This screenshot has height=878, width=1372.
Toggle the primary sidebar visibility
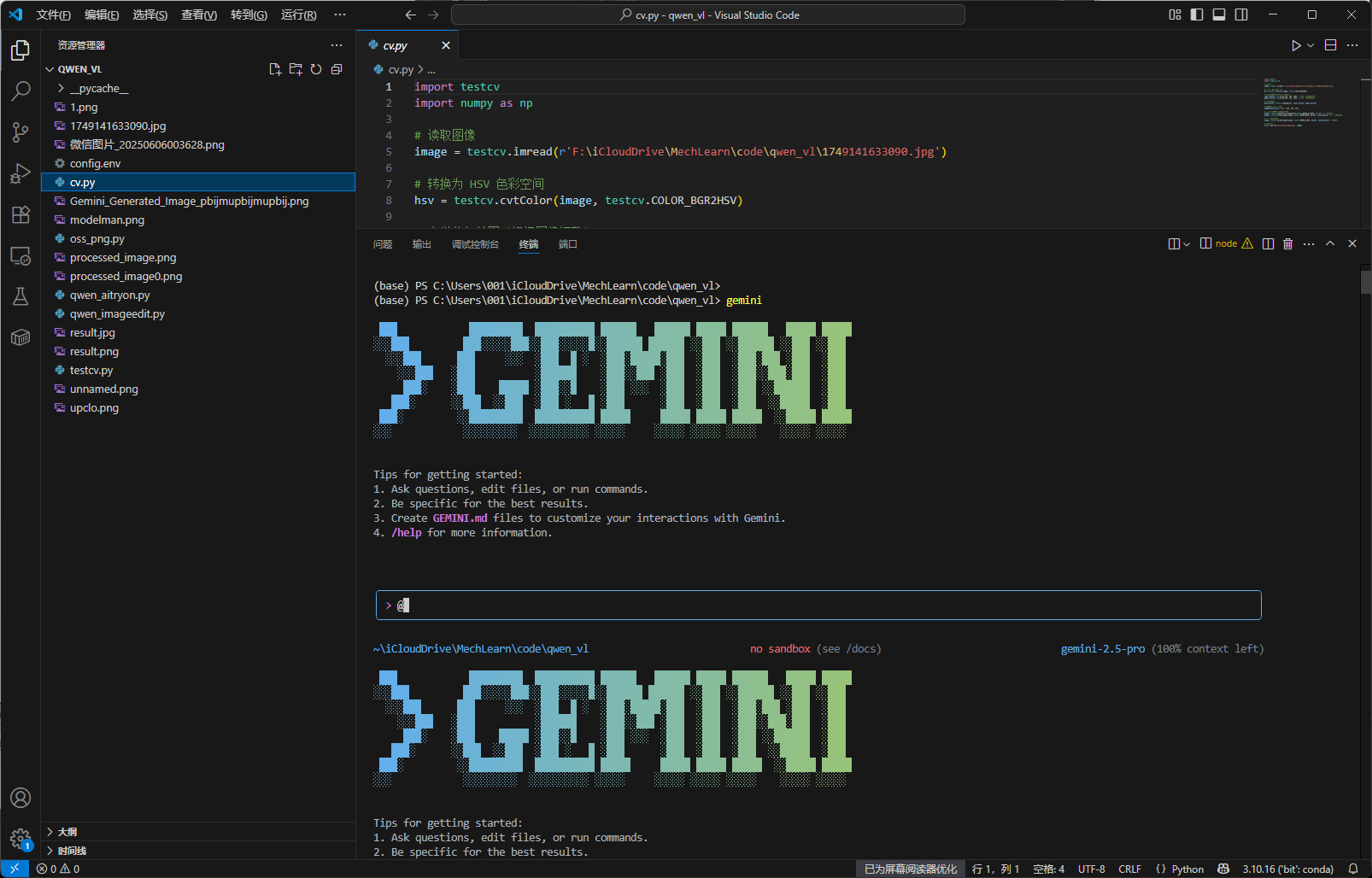point(1197,15)
